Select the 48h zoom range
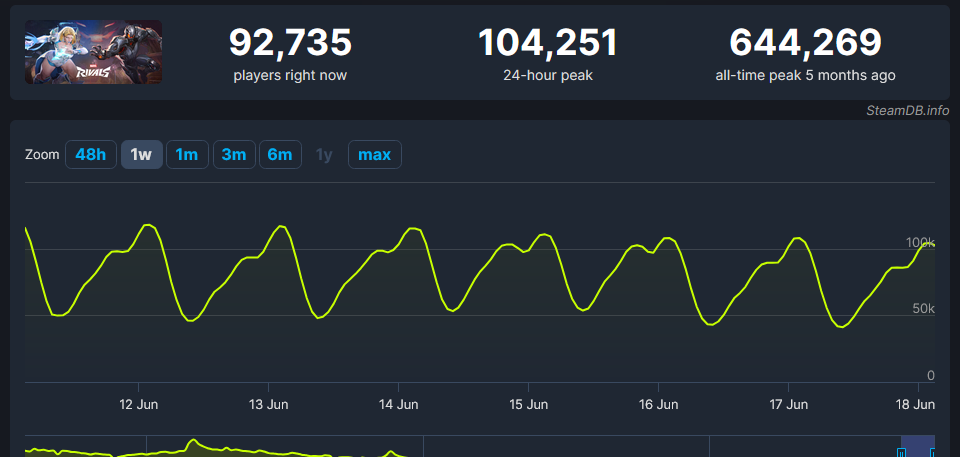This screenshot has height=457, width=960. point(91,154)
